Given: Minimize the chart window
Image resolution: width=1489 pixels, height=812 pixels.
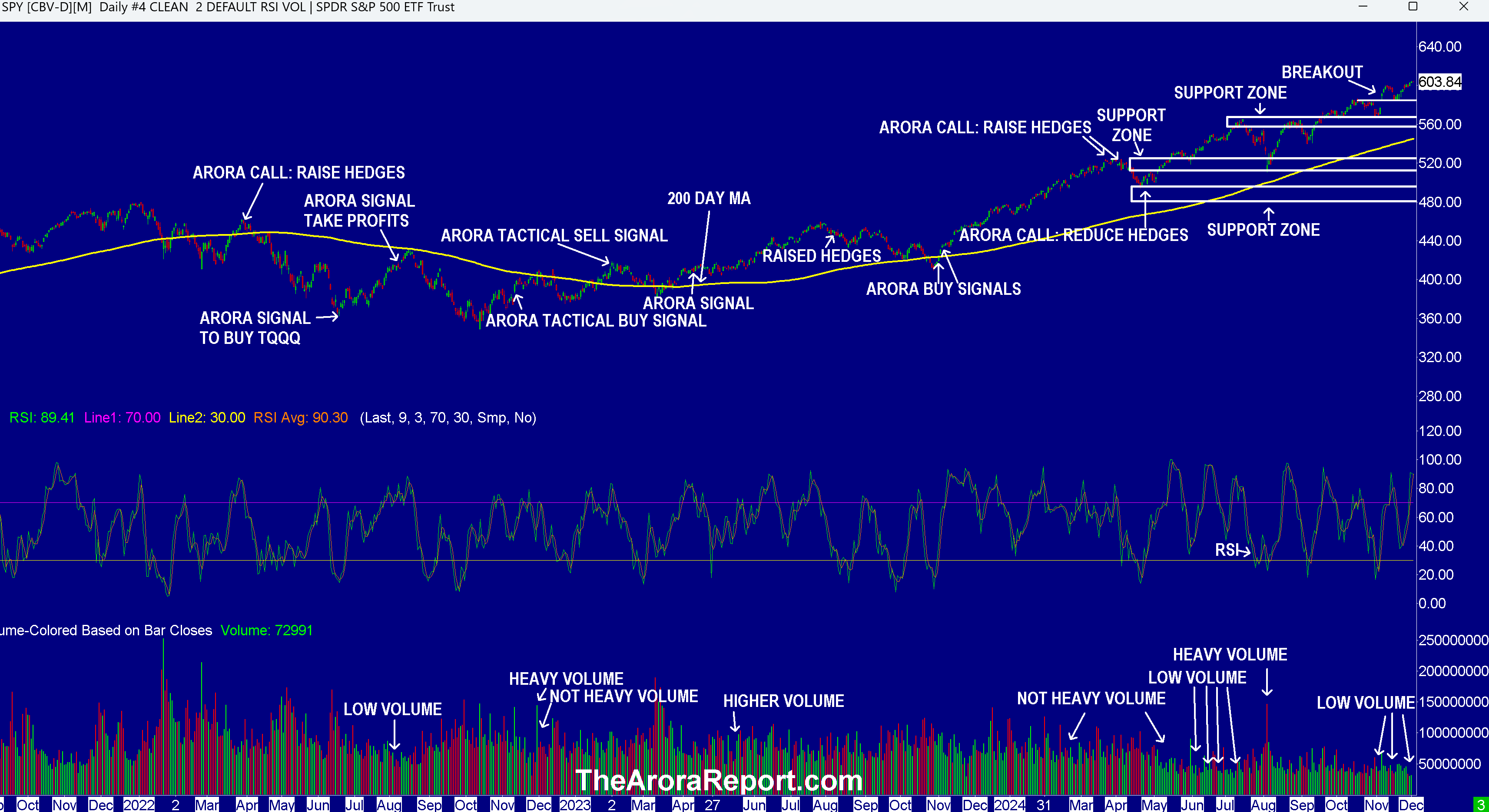Looking at the screenshot, I should tap(1363, 7).
